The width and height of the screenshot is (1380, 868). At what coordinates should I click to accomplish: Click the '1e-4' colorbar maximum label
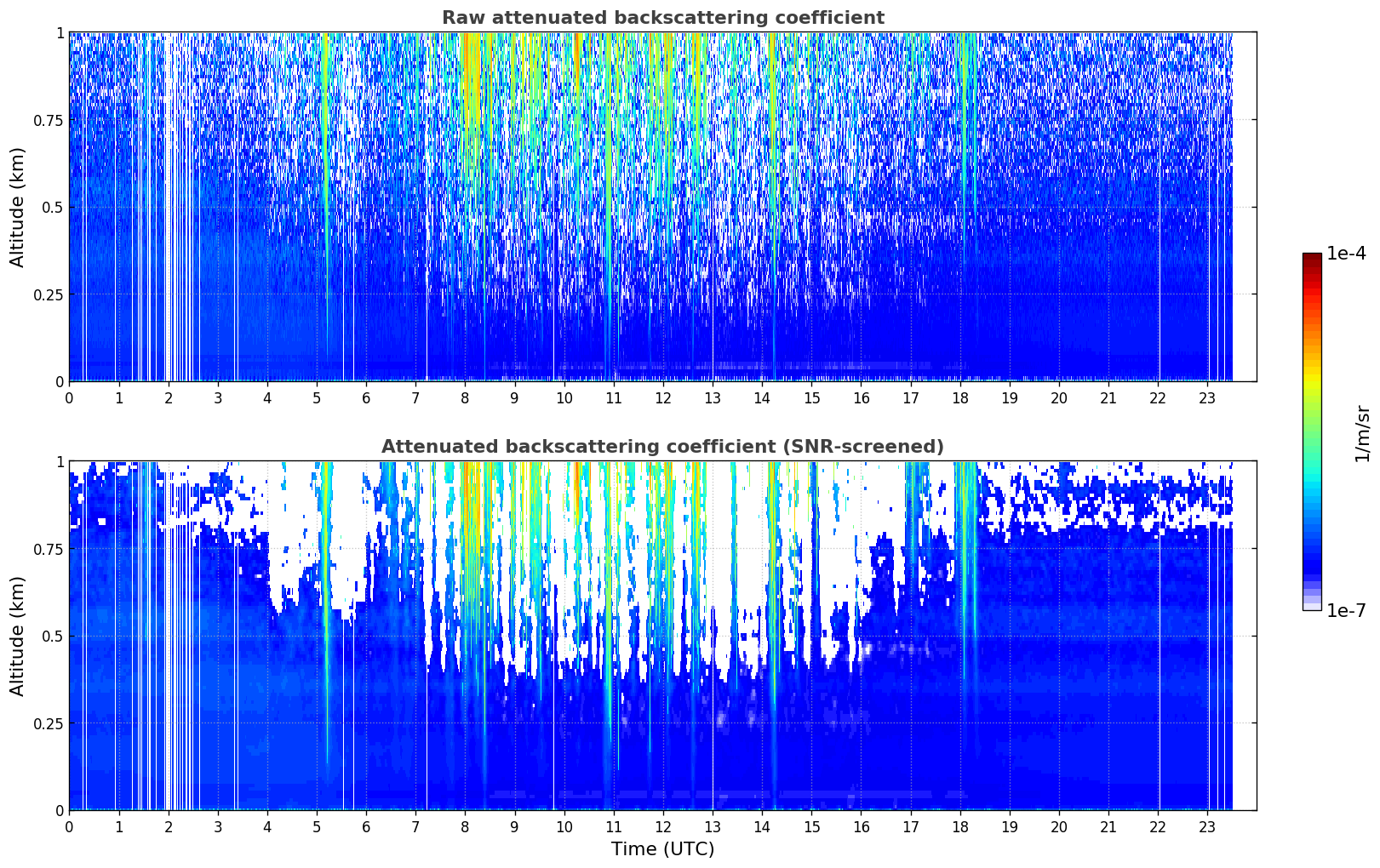[1346, 254]
